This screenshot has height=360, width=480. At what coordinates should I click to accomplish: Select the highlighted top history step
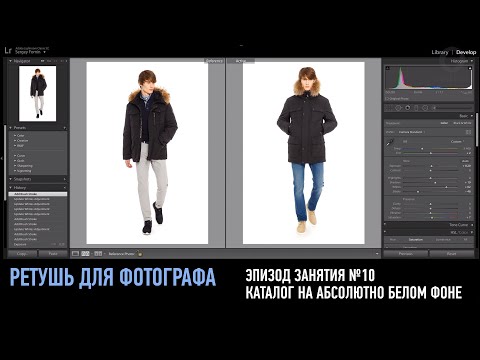point(38,194)
